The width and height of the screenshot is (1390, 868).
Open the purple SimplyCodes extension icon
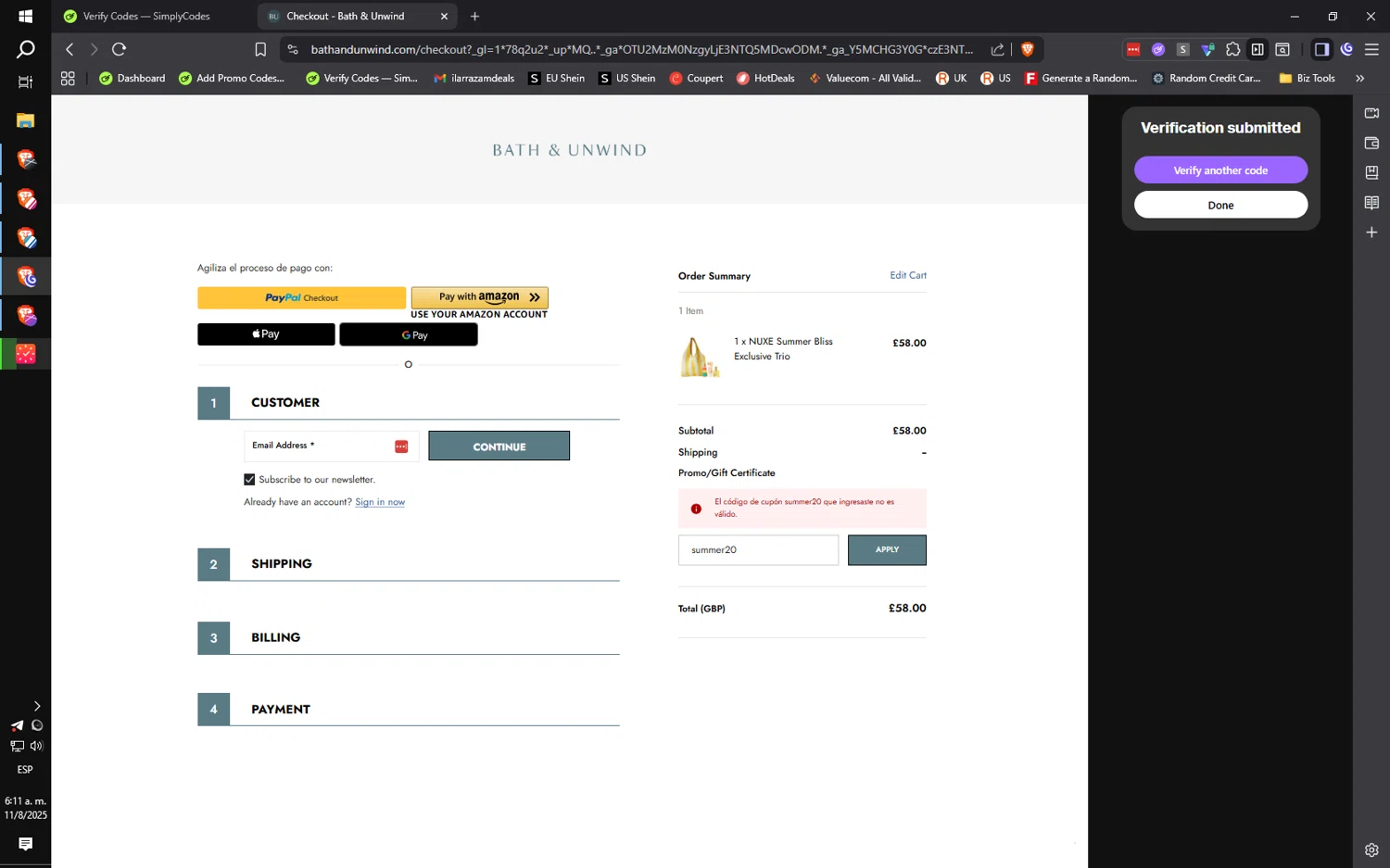point(1158,49)
